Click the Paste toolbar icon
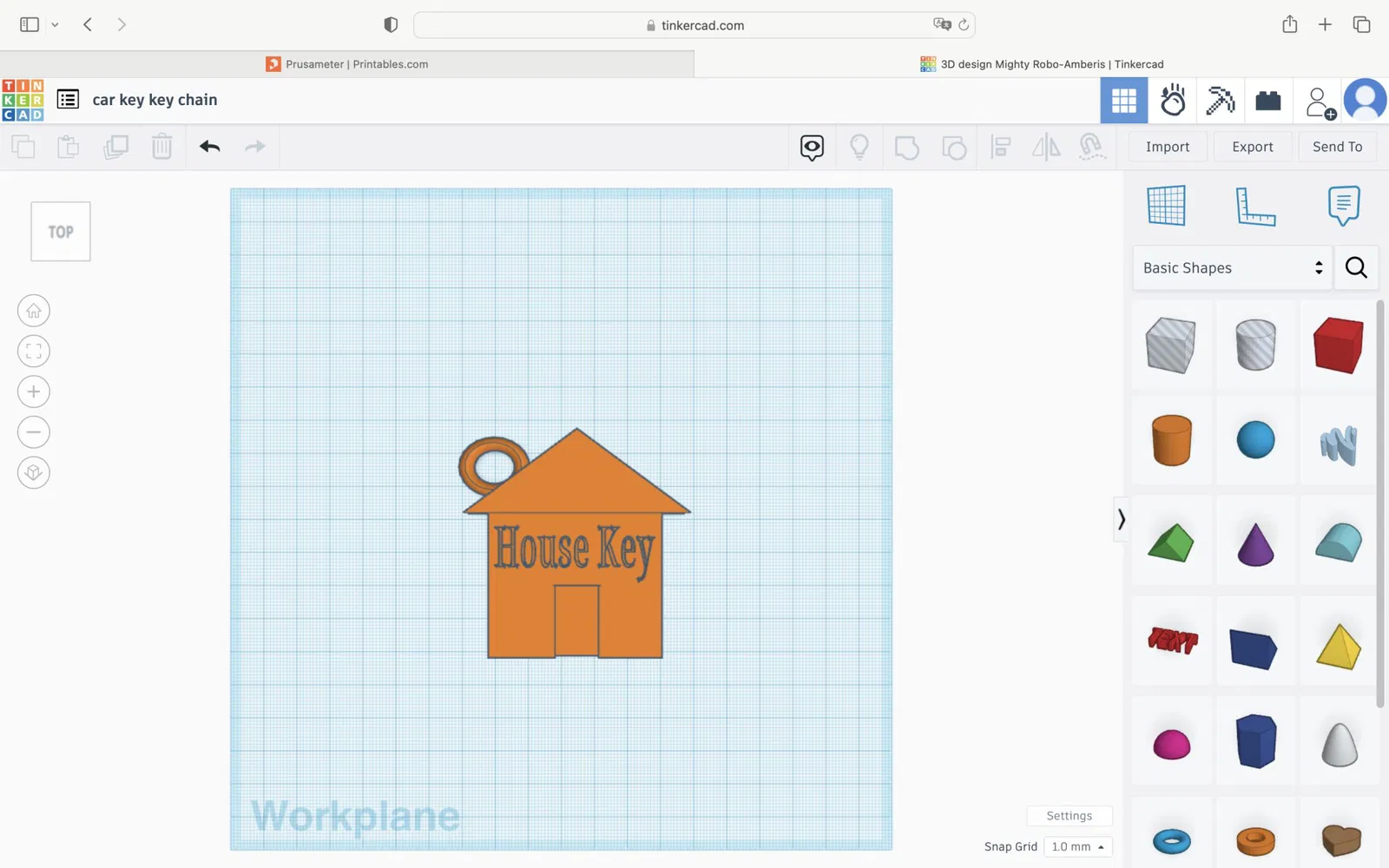Image resolution: width=1389 pixels, height=868 pixels. pyautogui.click(x=68, y=147)
